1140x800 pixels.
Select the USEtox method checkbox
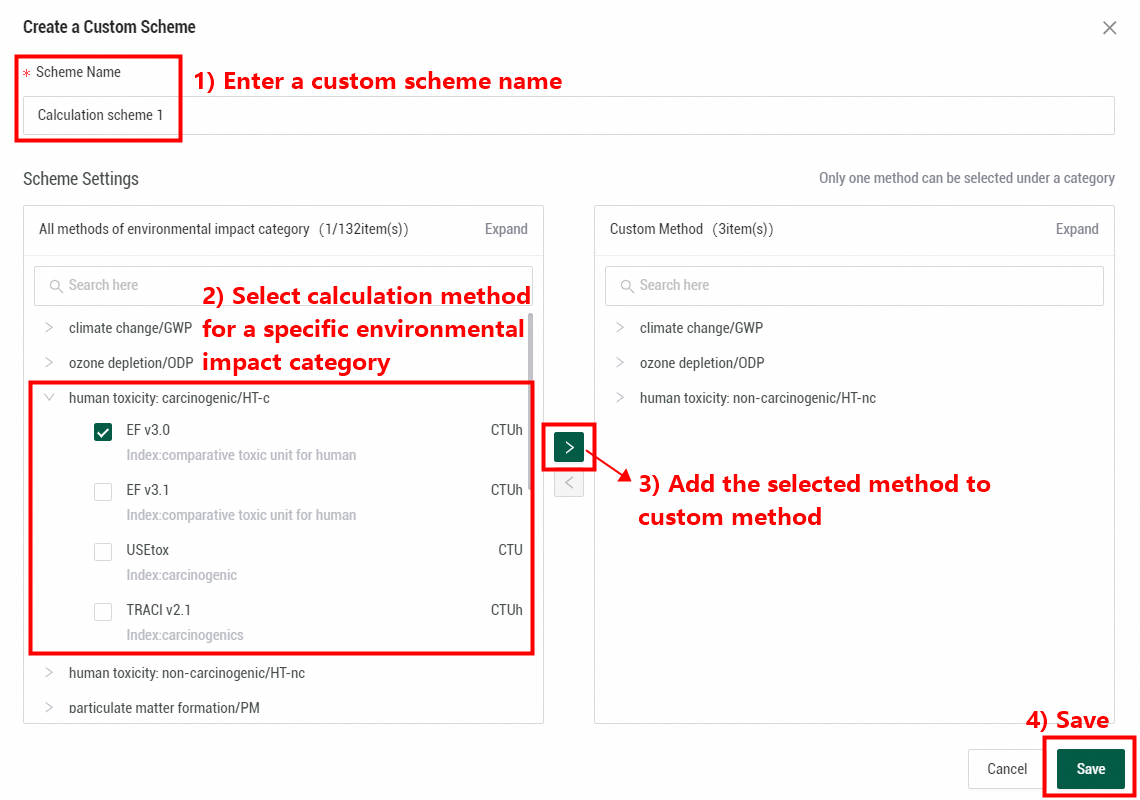103,552
